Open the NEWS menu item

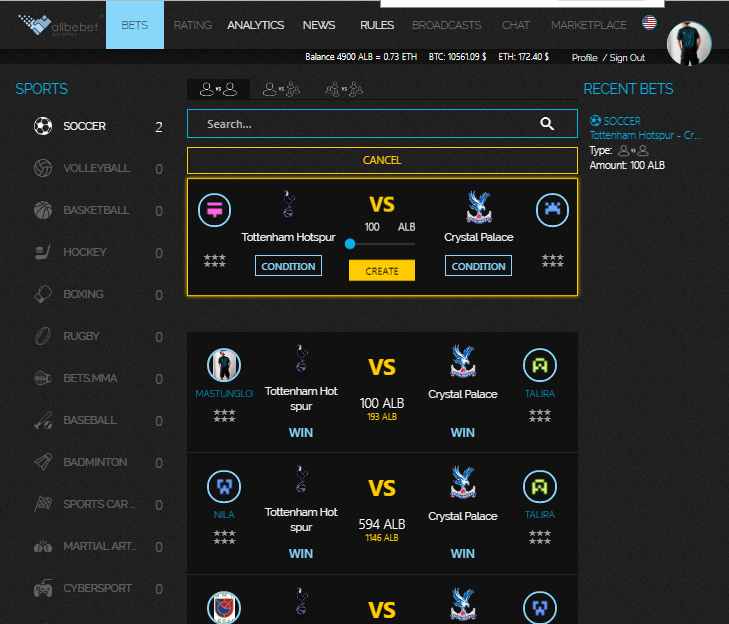click(319, 25)
